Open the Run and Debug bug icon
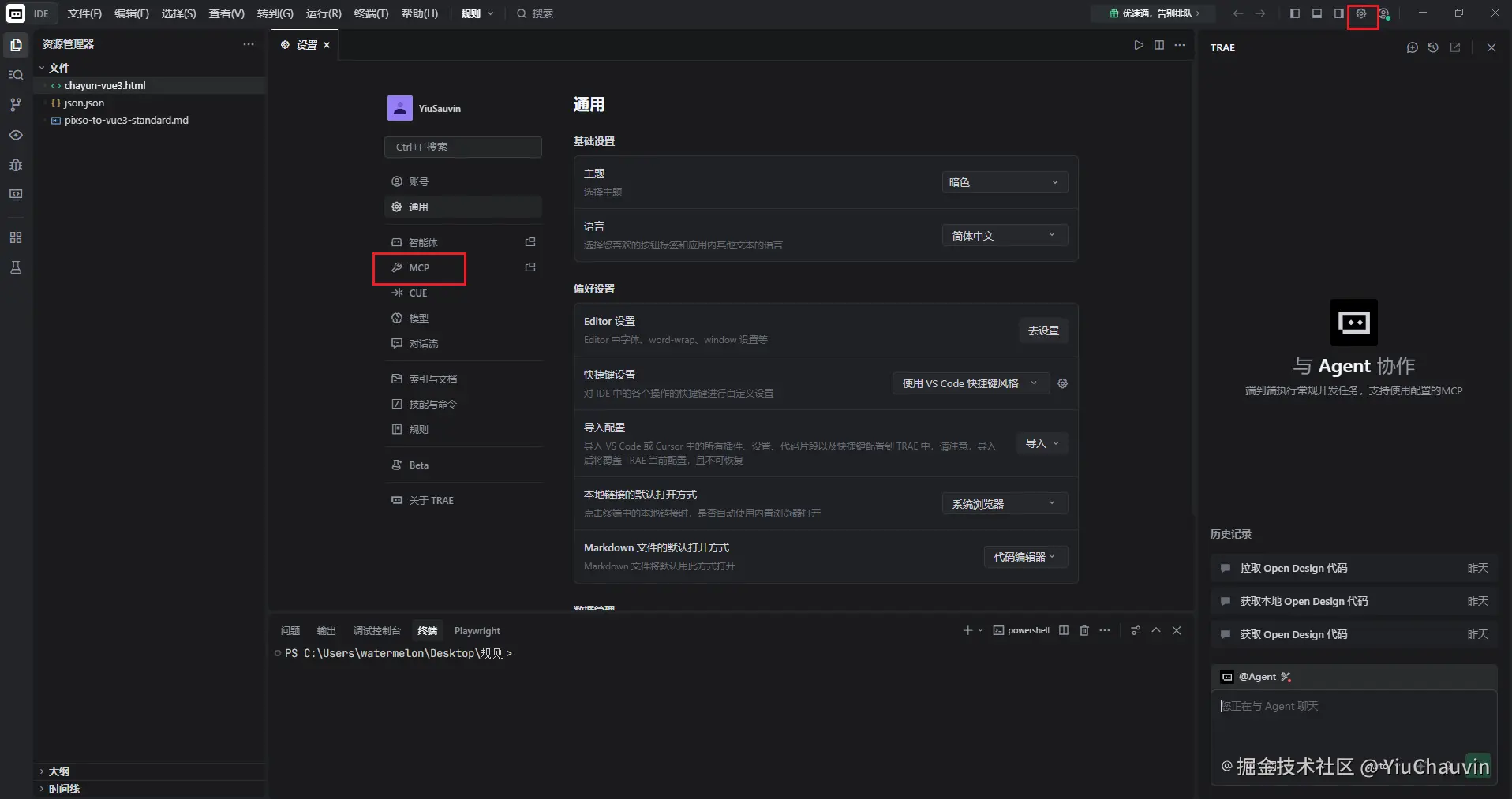This screenshot has width=1512, height=799. click(16, 165)
